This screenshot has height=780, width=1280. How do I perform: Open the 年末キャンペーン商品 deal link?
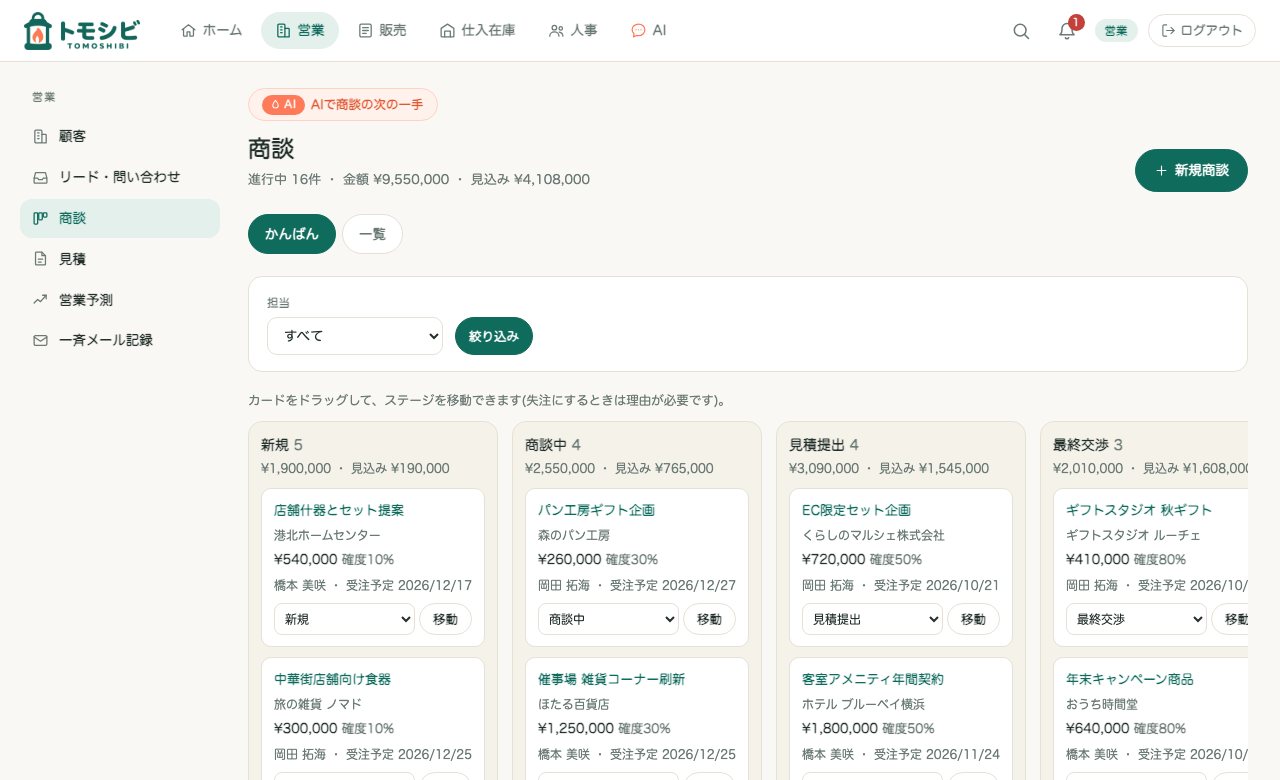click(1130, 679)
